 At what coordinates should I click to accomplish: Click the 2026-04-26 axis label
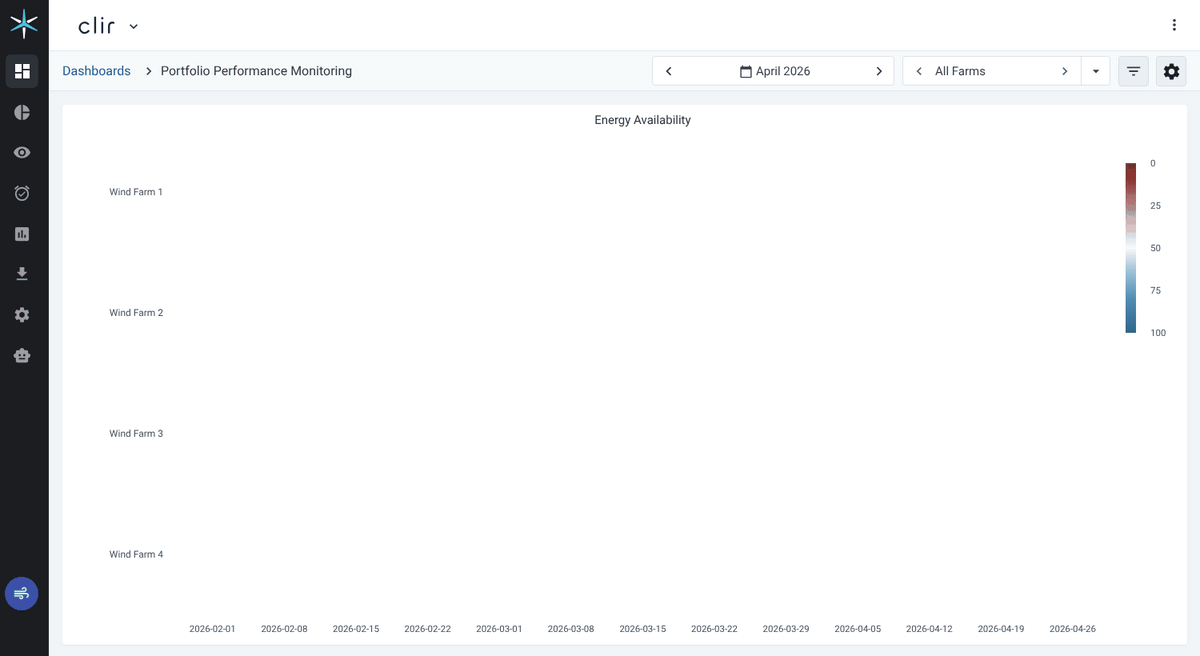[1072, 629]
